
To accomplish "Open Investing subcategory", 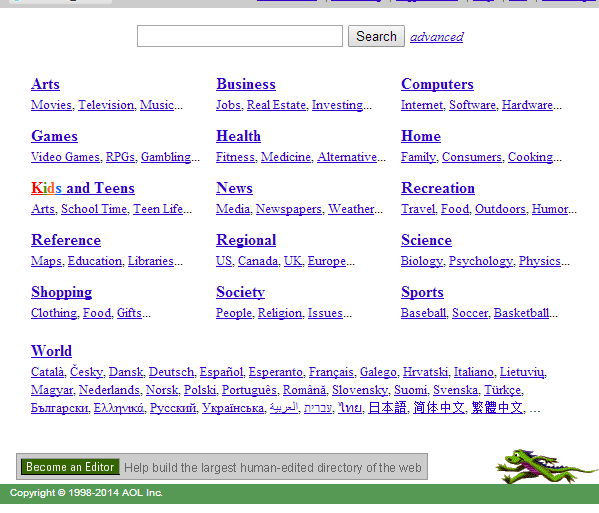I will 338,105.
